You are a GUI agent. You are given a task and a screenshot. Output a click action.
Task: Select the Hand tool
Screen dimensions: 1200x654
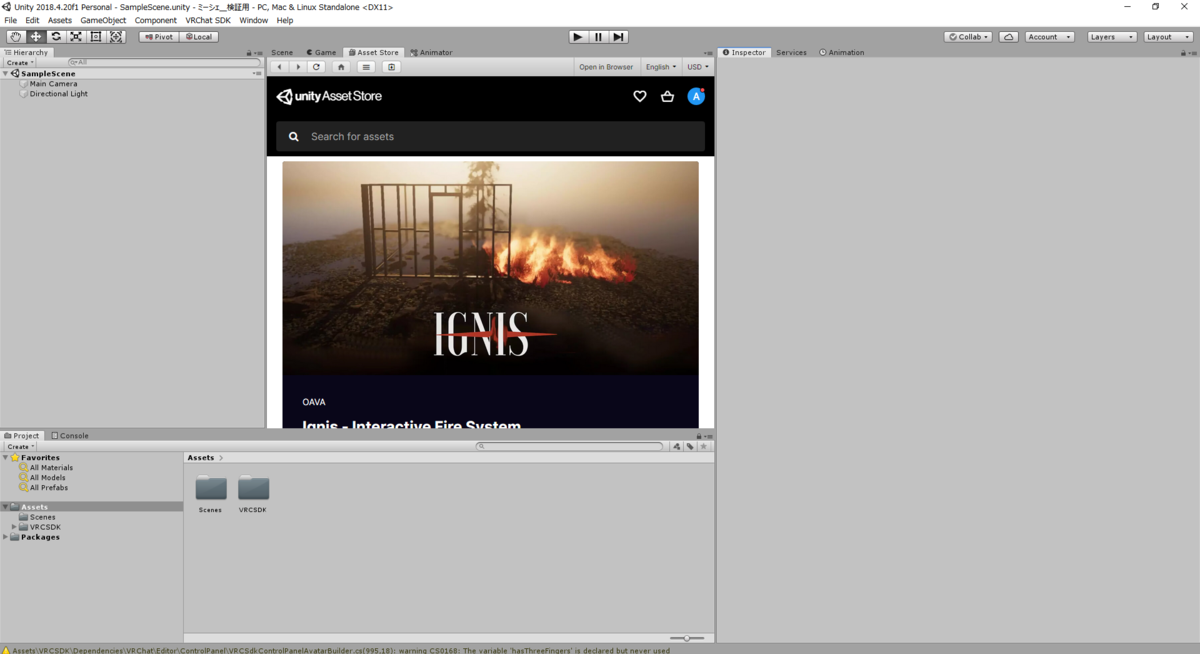point(16,37)
